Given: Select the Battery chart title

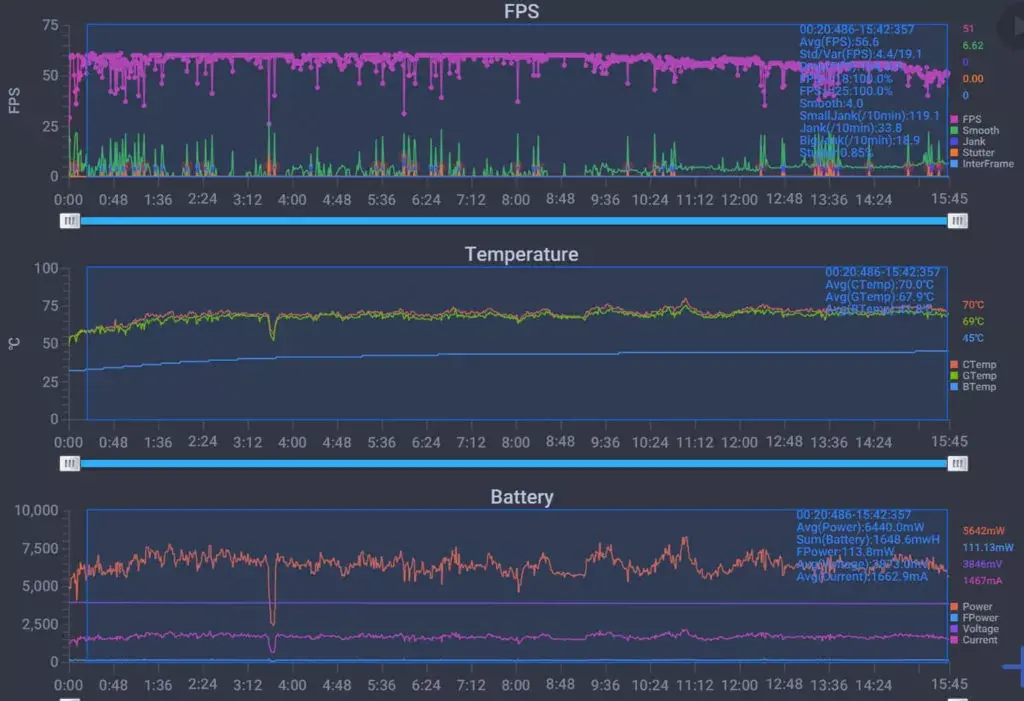Looking at the screenshot, I should [x=522, y=497].
